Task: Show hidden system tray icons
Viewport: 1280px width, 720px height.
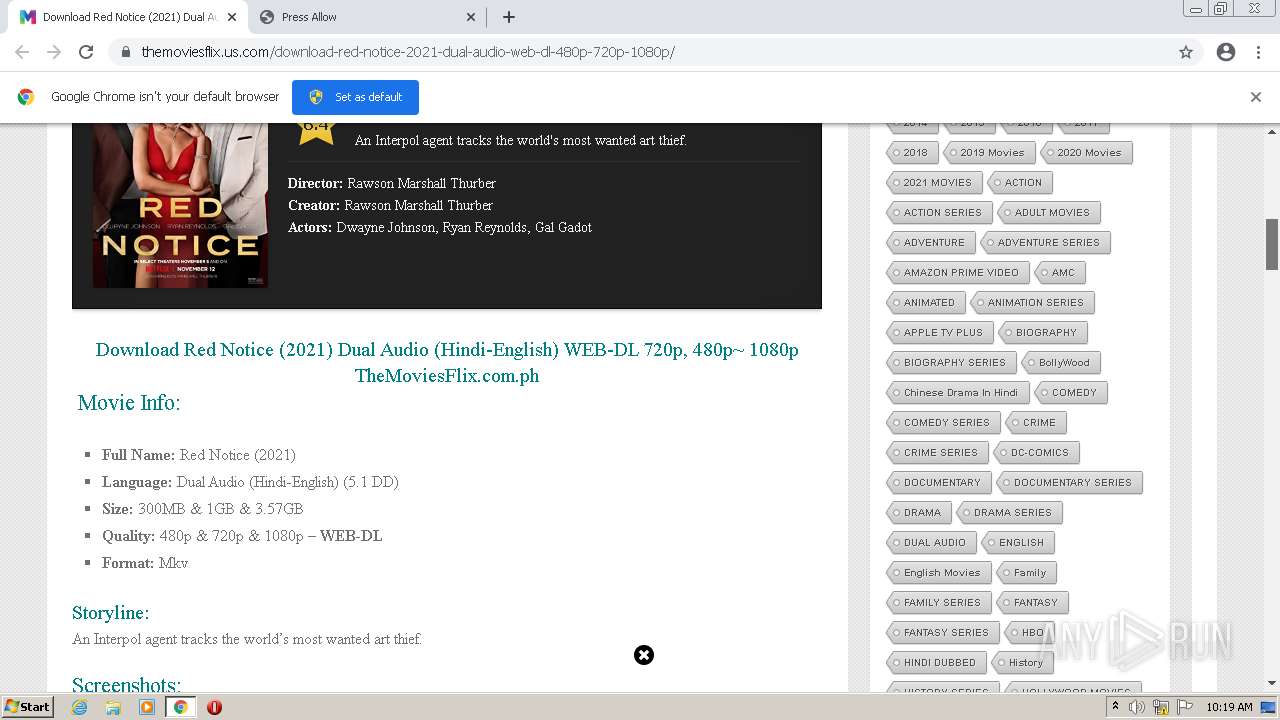Action: tap(1115, 707)
